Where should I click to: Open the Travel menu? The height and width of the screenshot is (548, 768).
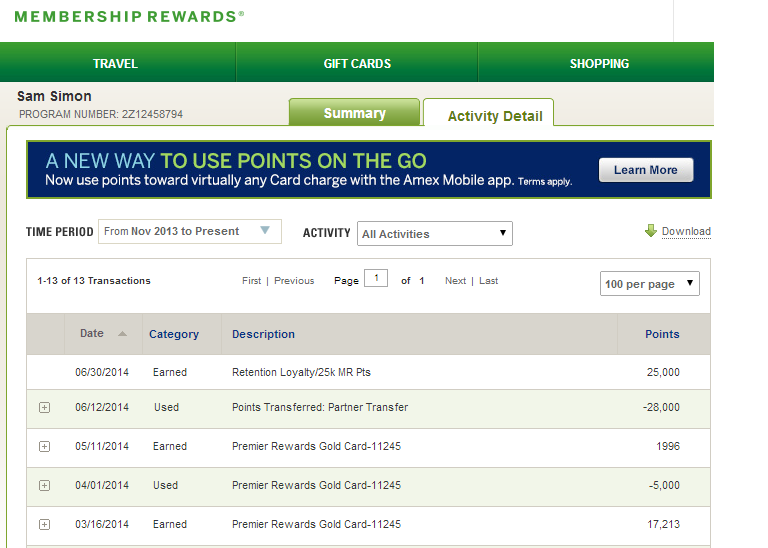[x=116, y=64]
